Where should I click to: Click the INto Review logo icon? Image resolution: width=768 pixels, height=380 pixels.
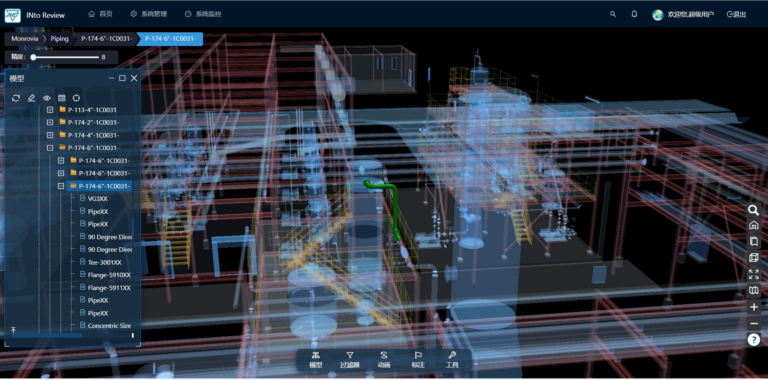13,15
